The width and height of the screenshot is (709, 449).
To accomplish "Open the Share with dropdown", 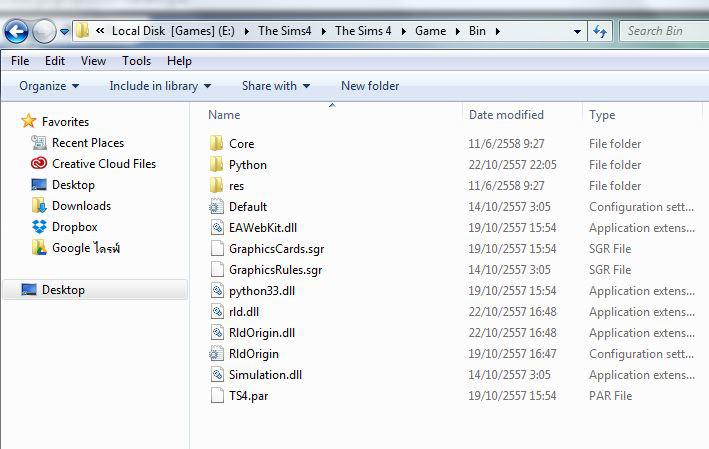I will pos(276,86).
